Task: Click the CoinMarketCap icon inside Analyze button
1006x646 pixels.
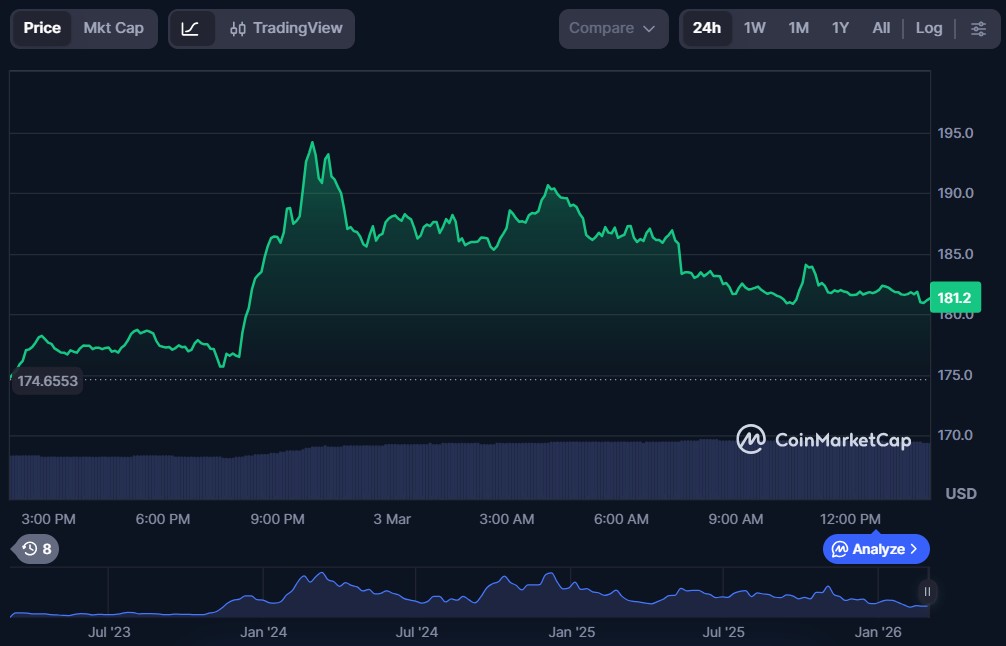Action: coord(840,549)
